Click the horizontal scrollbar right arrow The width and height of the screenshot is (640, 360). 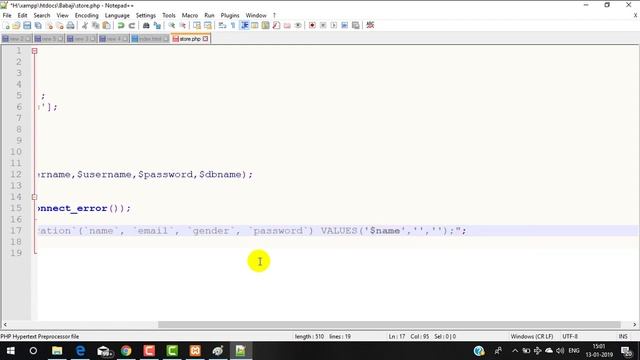(x=635, y=325)
